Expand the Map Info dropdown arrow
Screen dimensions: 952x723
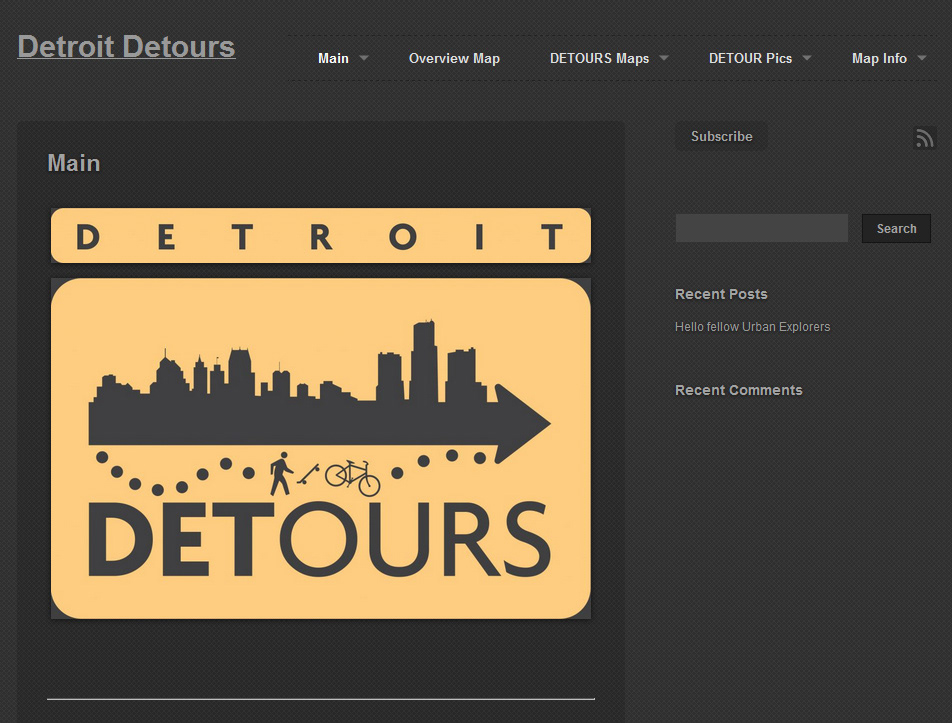922,58
